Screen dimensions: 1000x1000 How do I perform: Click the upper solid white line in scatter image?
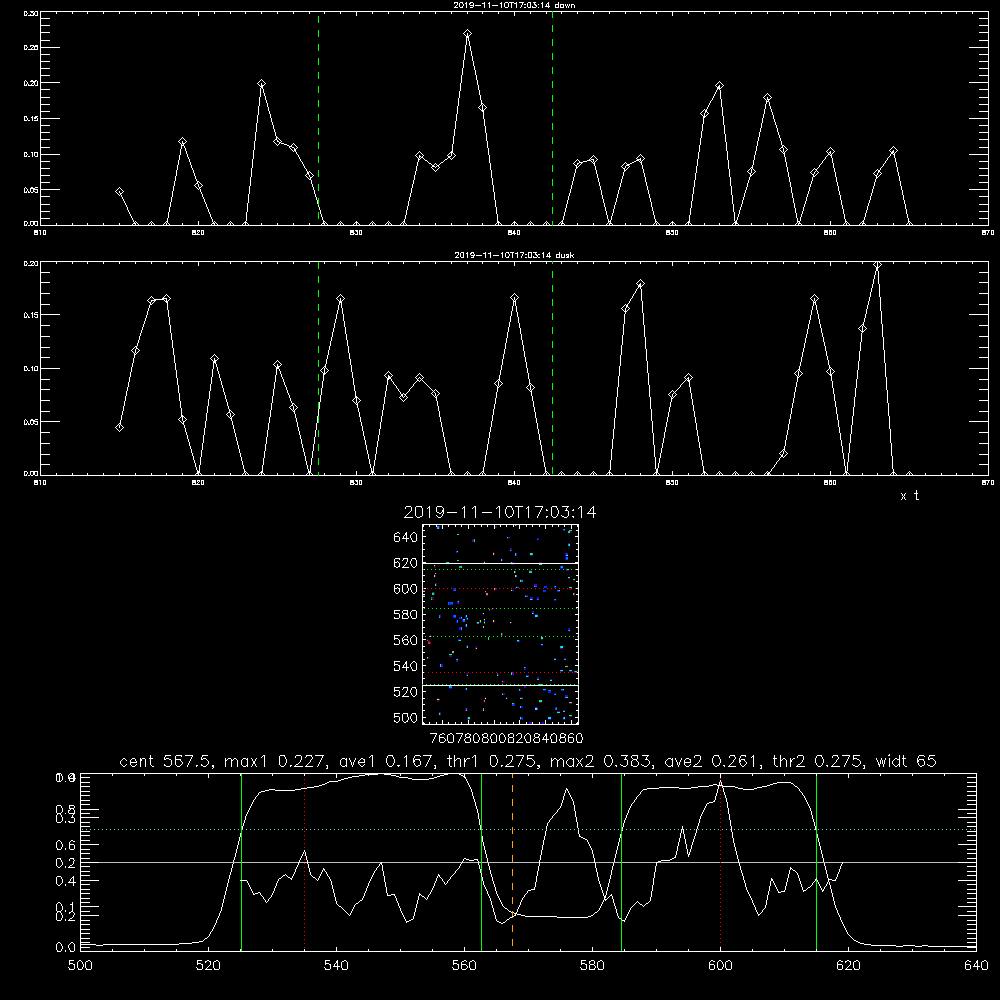500,563
